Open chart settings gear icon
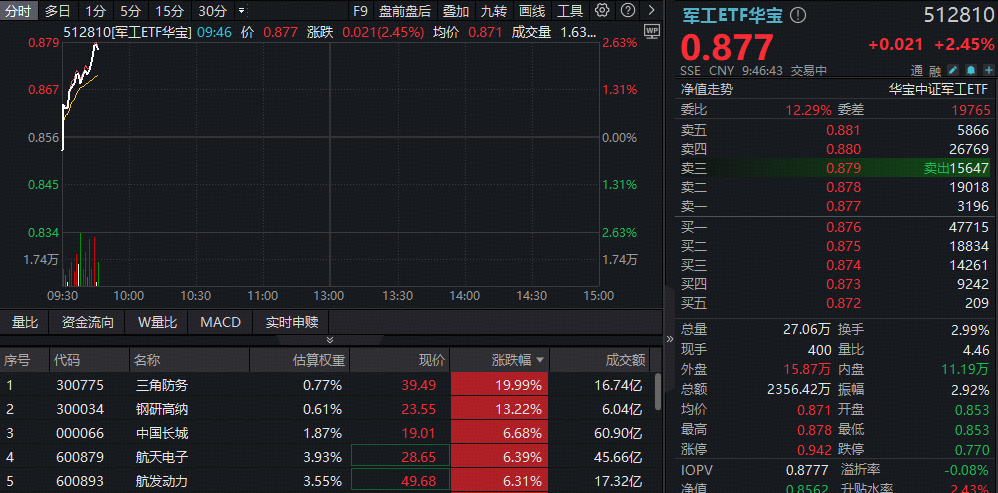The image size is (998, 493). pyautogui.click(x=602, y=11)
